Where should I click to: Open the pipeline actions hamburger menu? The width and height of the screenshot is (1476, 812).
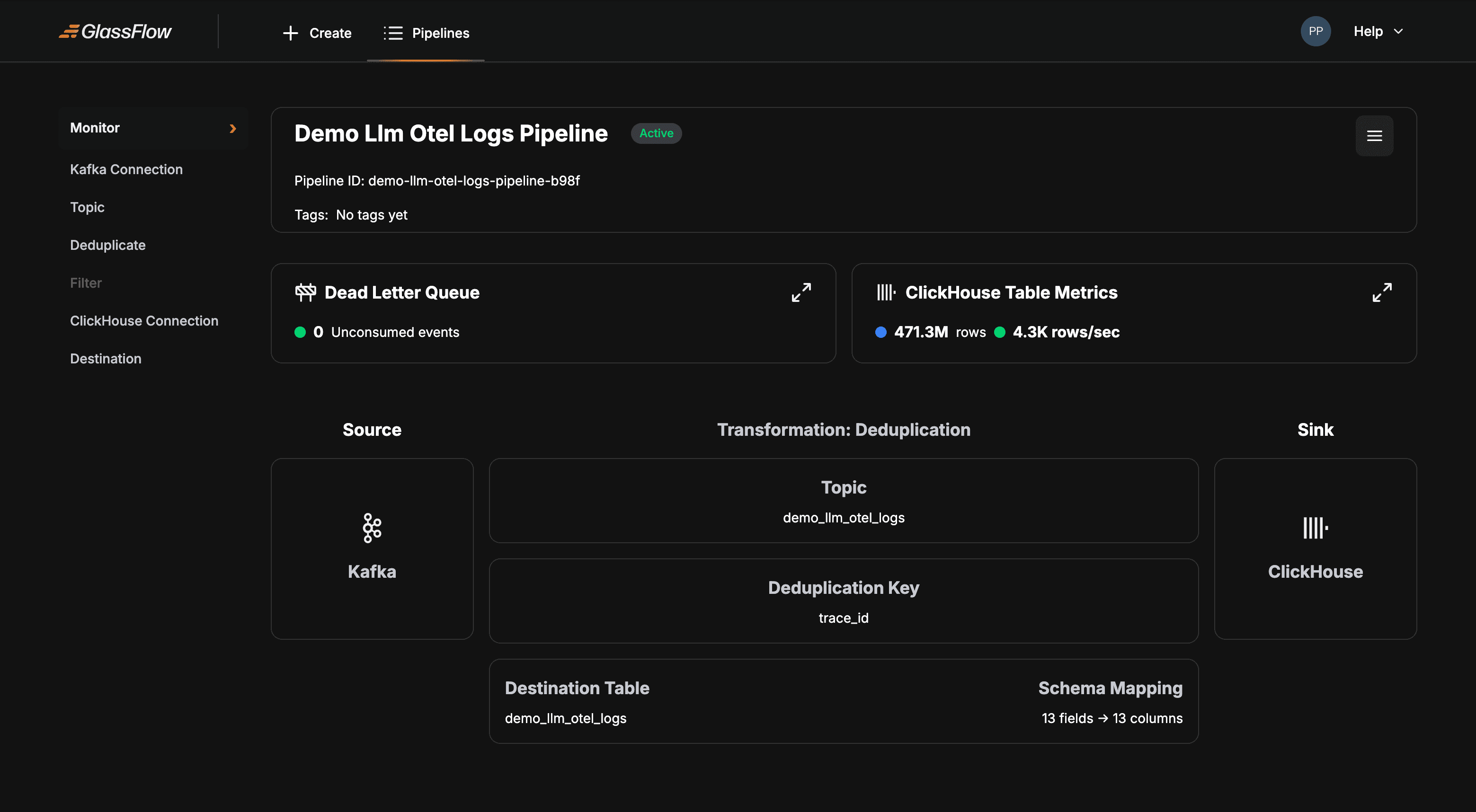click(1375, 136)
